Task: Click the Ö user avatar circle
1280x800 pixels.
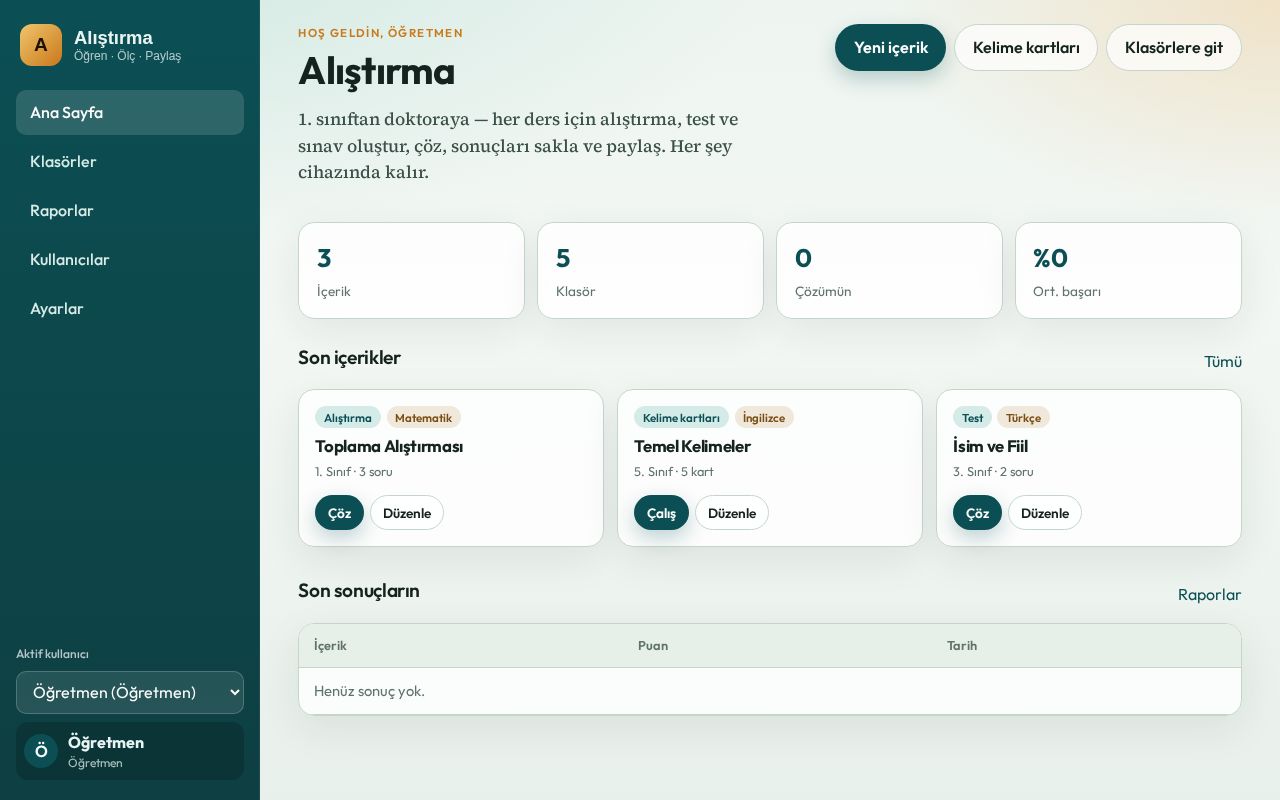Action: (x=41, y=751)
